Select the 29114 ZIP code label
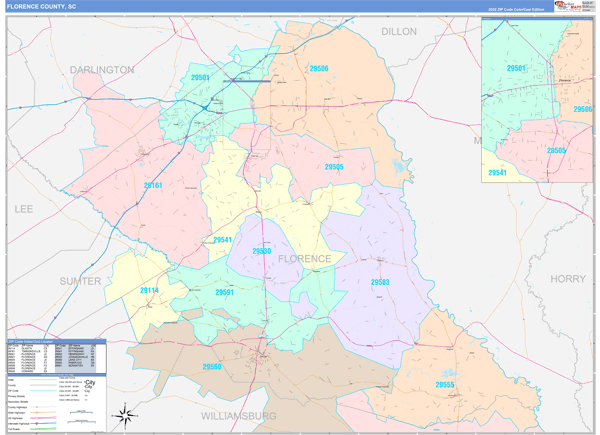 click(x=149, y=290)
